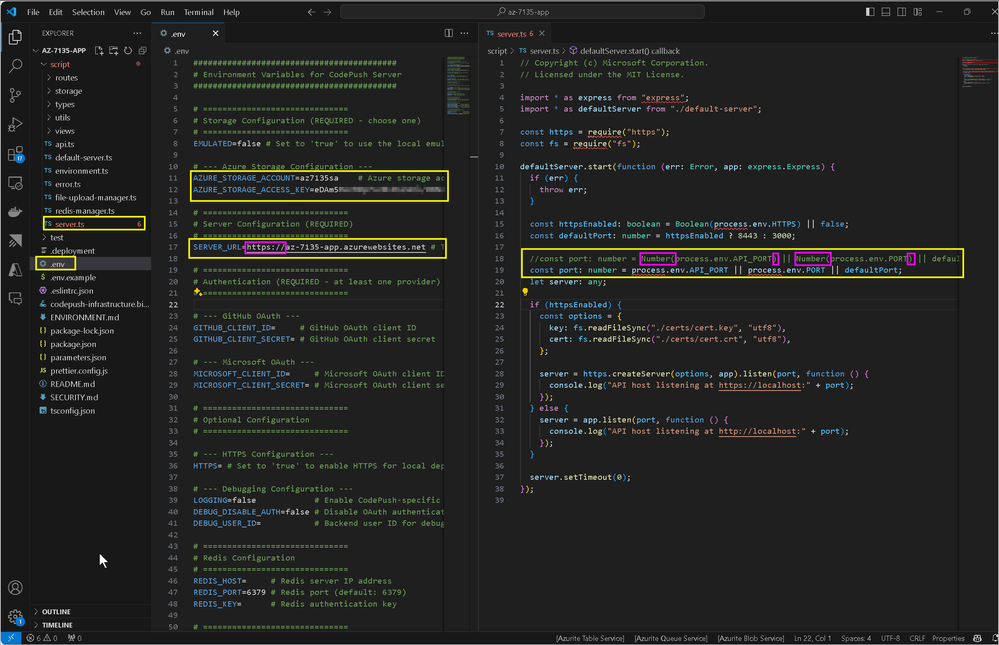Open remote window indicator in status bar
This screenshot has height=645, width=999.
click(x=11, y=638)
